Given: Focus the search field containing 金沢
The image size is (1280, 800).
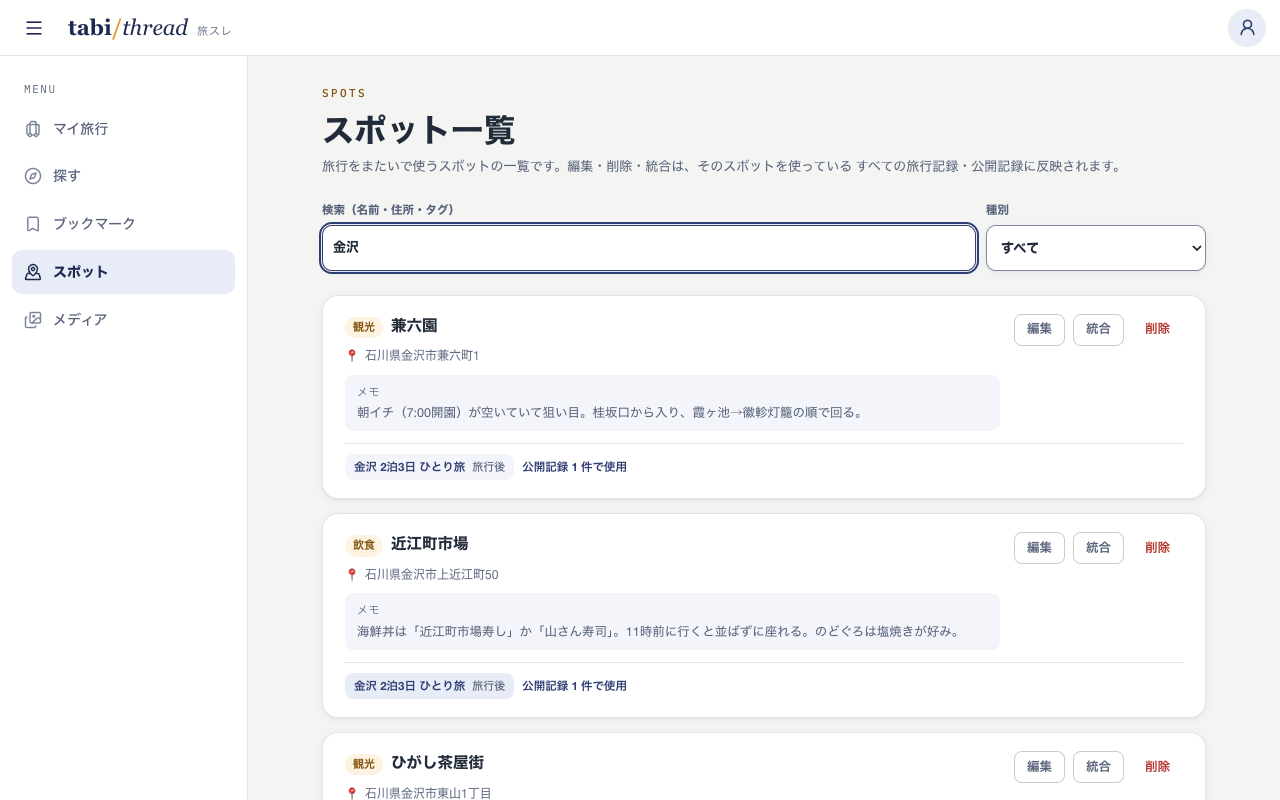Looking at the screenshot, I should pyautogui.click(x=649, y=248).
